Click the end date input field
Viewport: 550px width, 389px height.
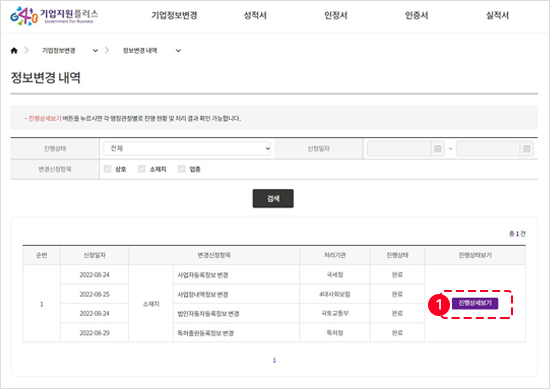tap(488, 149)
